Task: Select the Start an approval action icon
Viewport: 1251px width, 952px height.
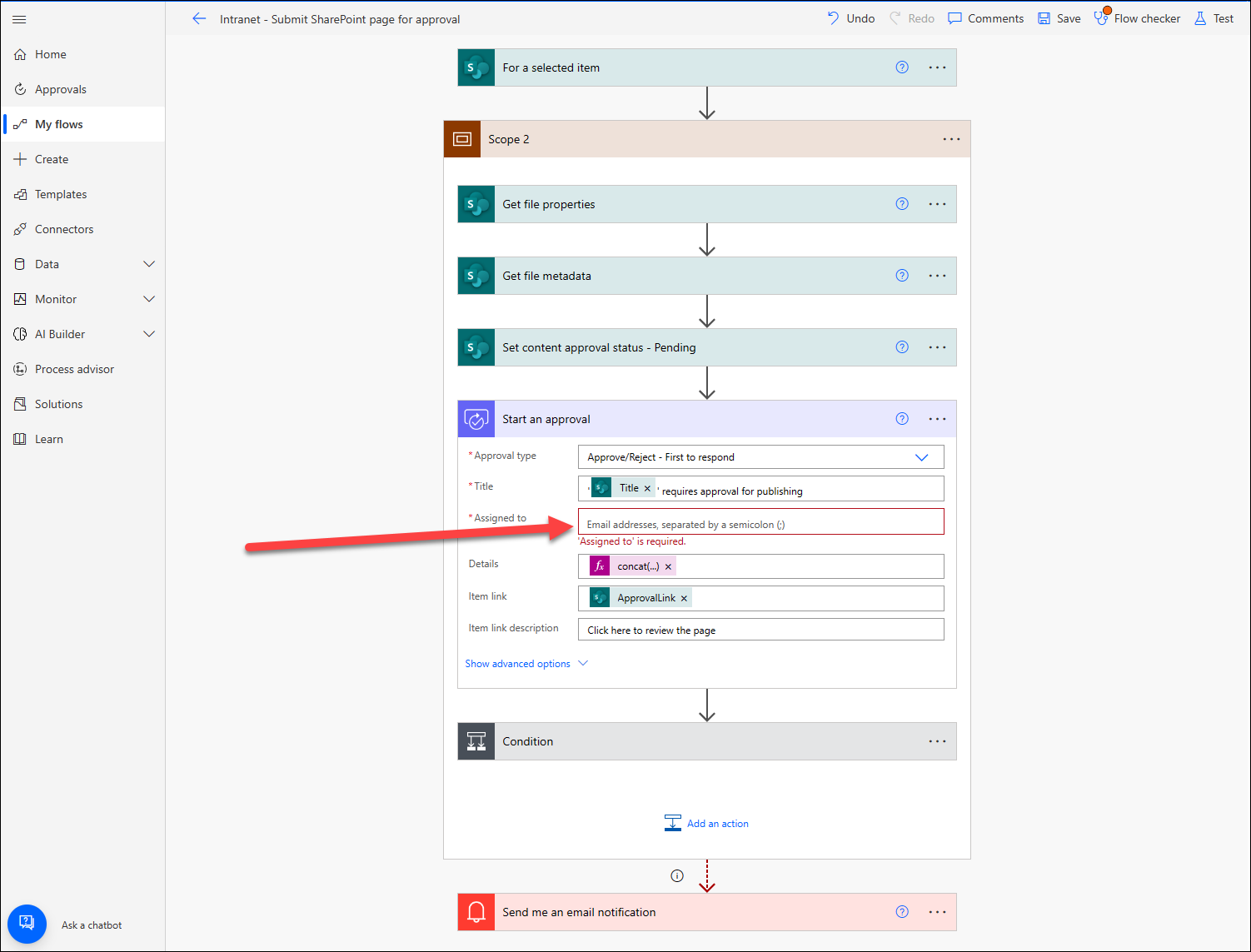Action: (x=476, y=419)
